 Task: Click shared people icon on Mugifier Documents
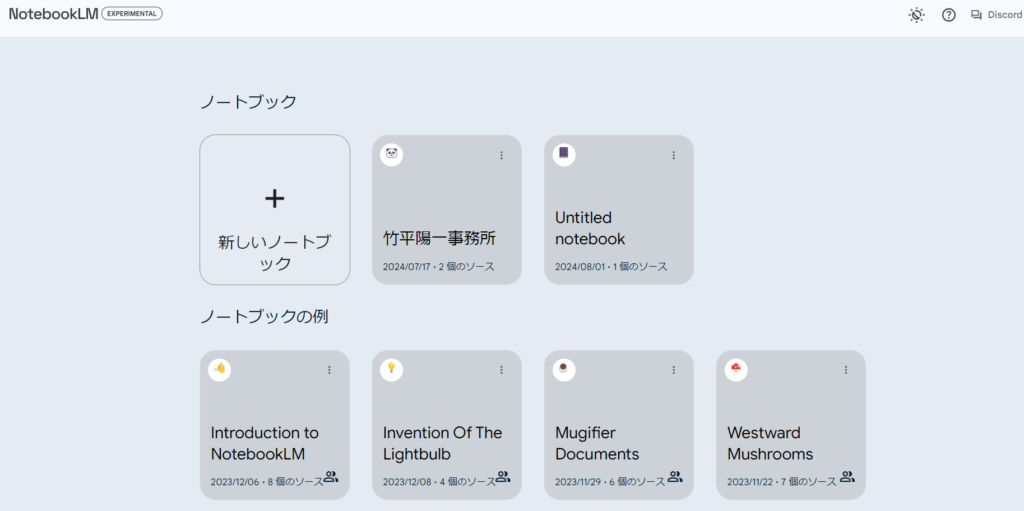[x=675, y=477]
